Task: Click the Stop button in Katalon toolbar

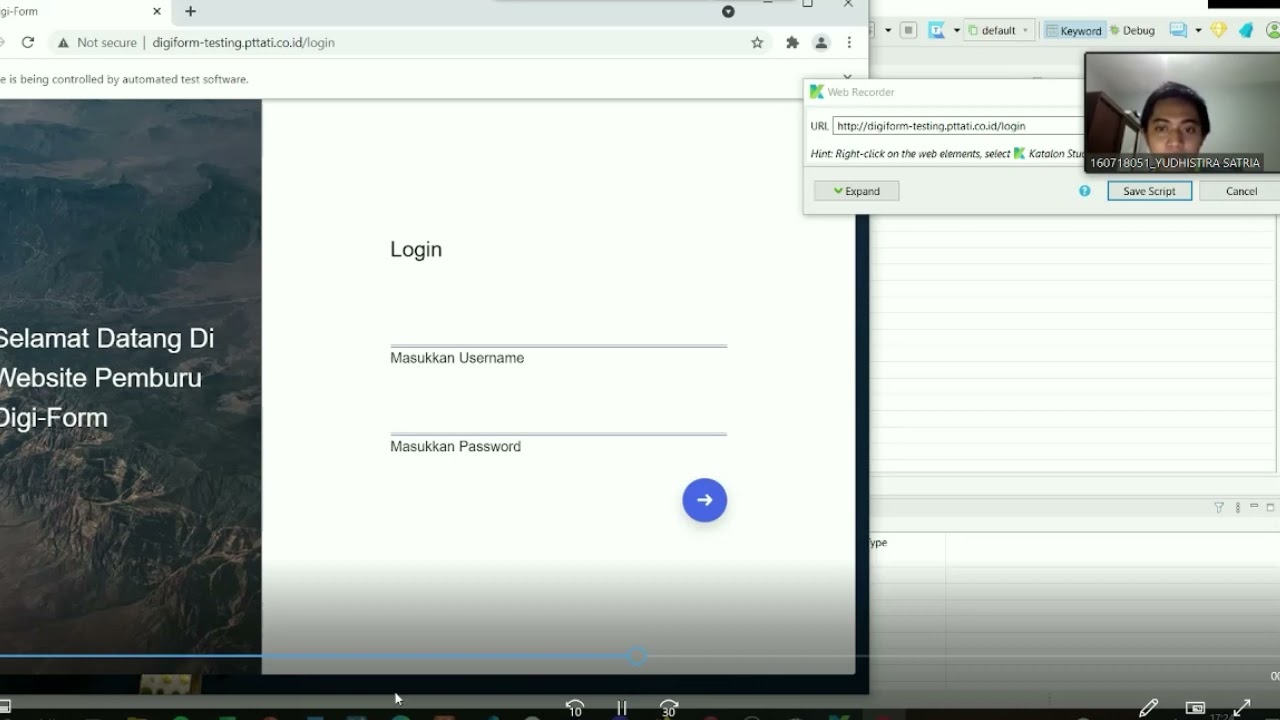Action: (908, 30)
